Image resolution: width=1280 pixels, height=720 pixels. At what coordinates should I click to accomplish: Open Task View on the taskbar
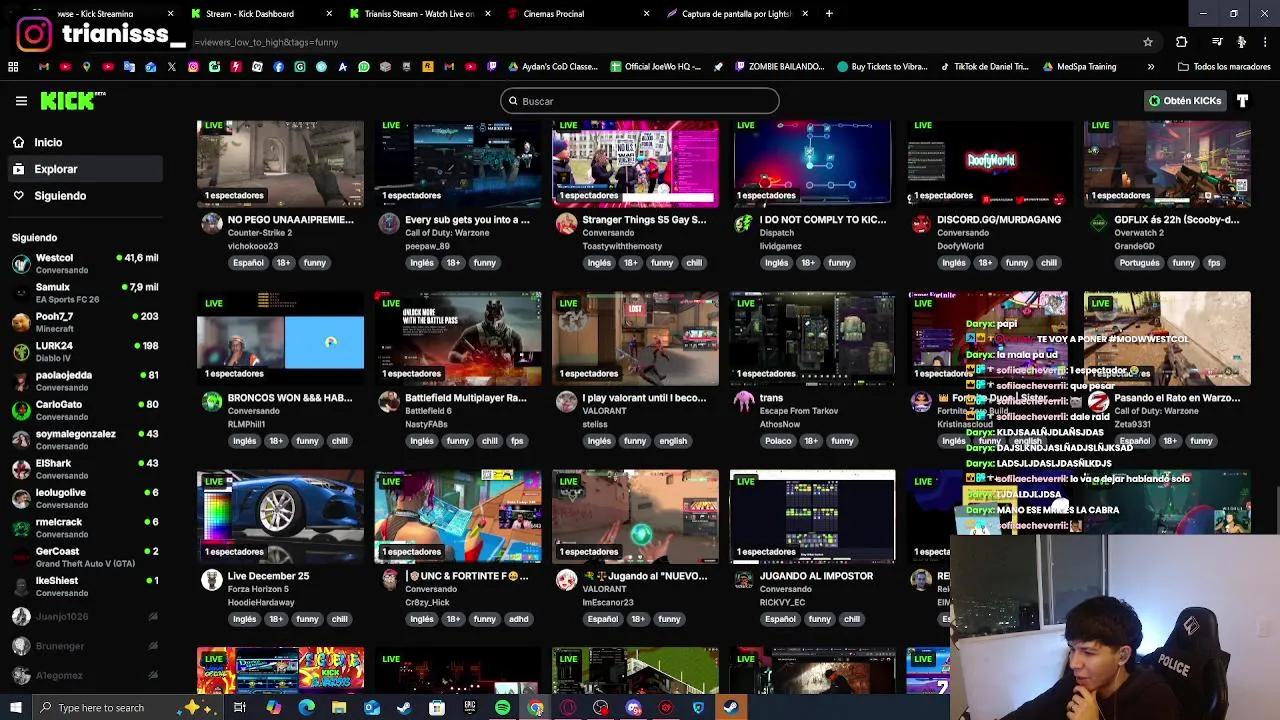pyautogui.click(x=240, y=708)
